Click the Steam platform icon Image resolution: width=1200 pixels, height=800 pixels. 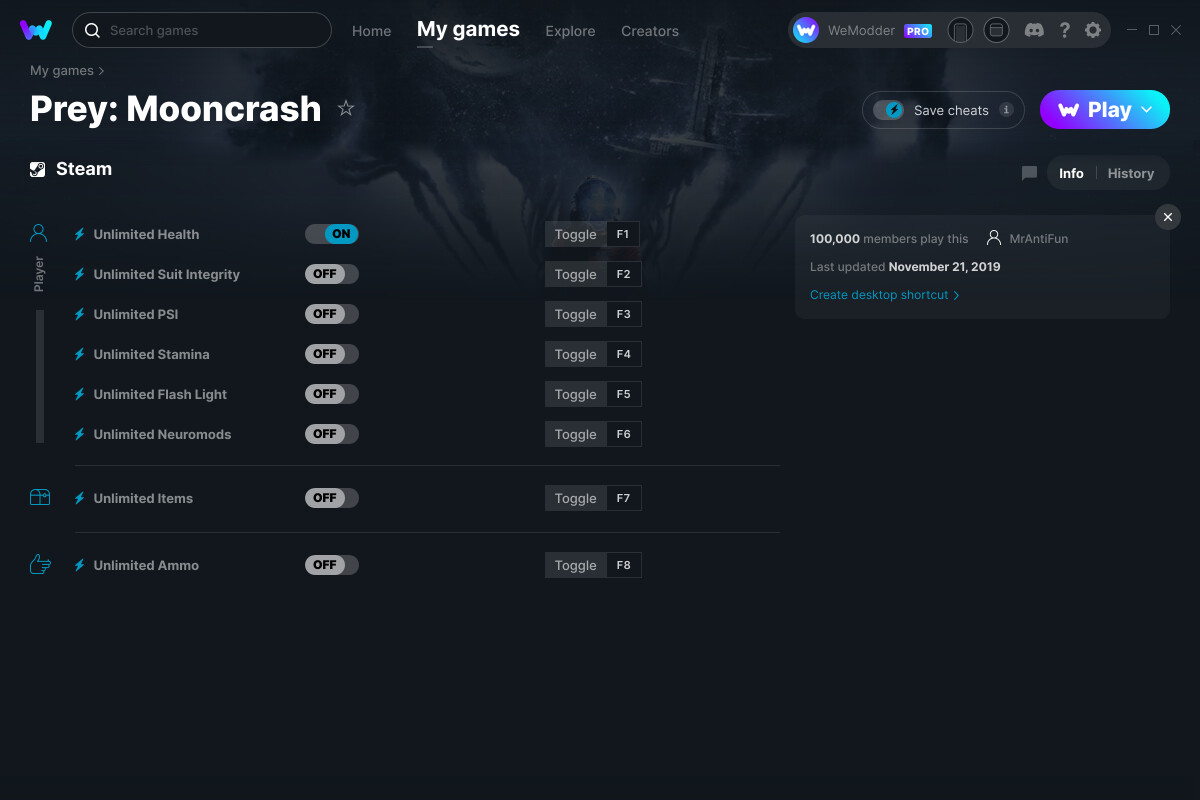(38, 169)
